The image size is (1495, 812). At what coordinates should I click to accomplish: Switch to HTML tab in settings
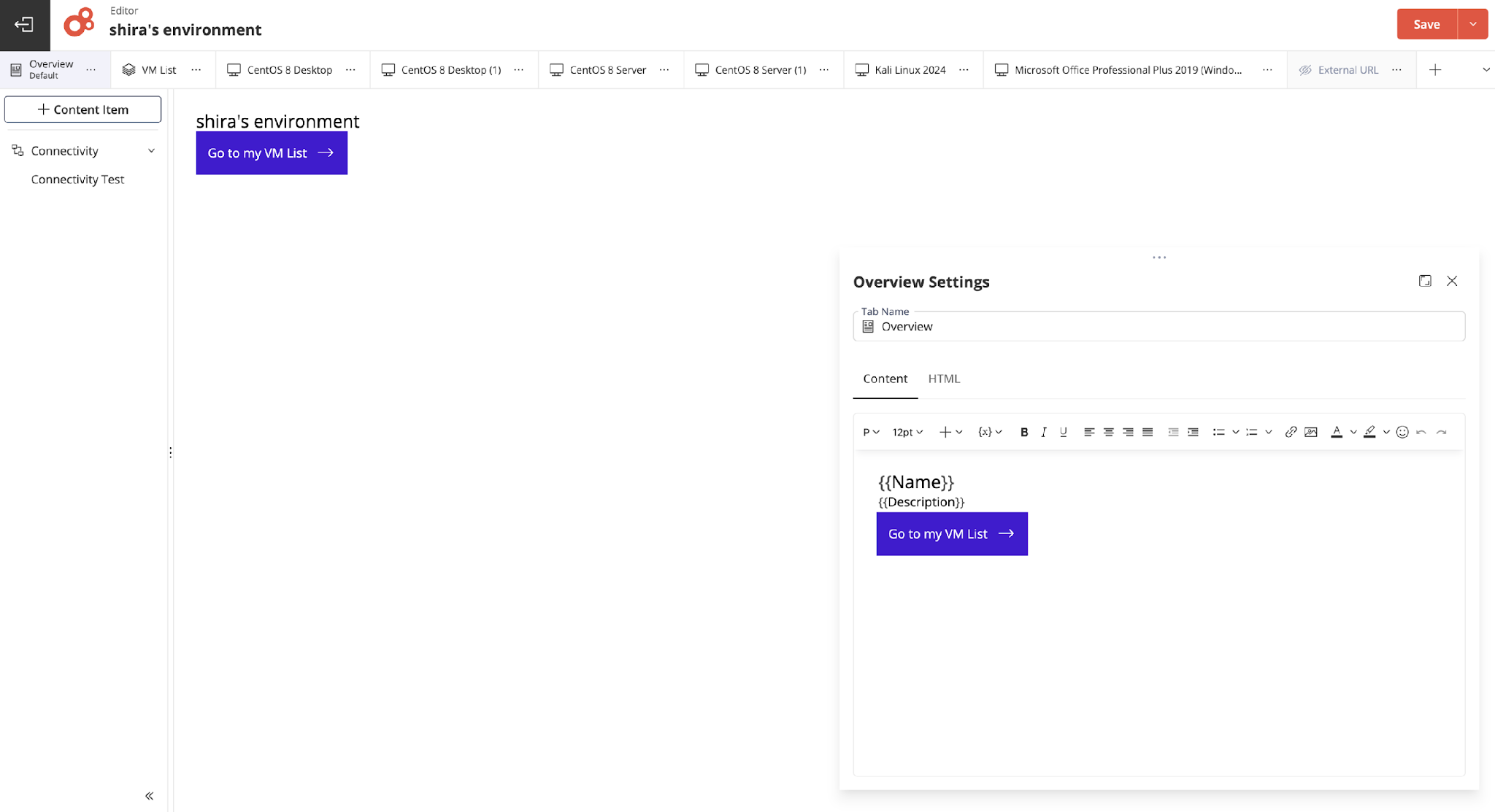(944, 379)
